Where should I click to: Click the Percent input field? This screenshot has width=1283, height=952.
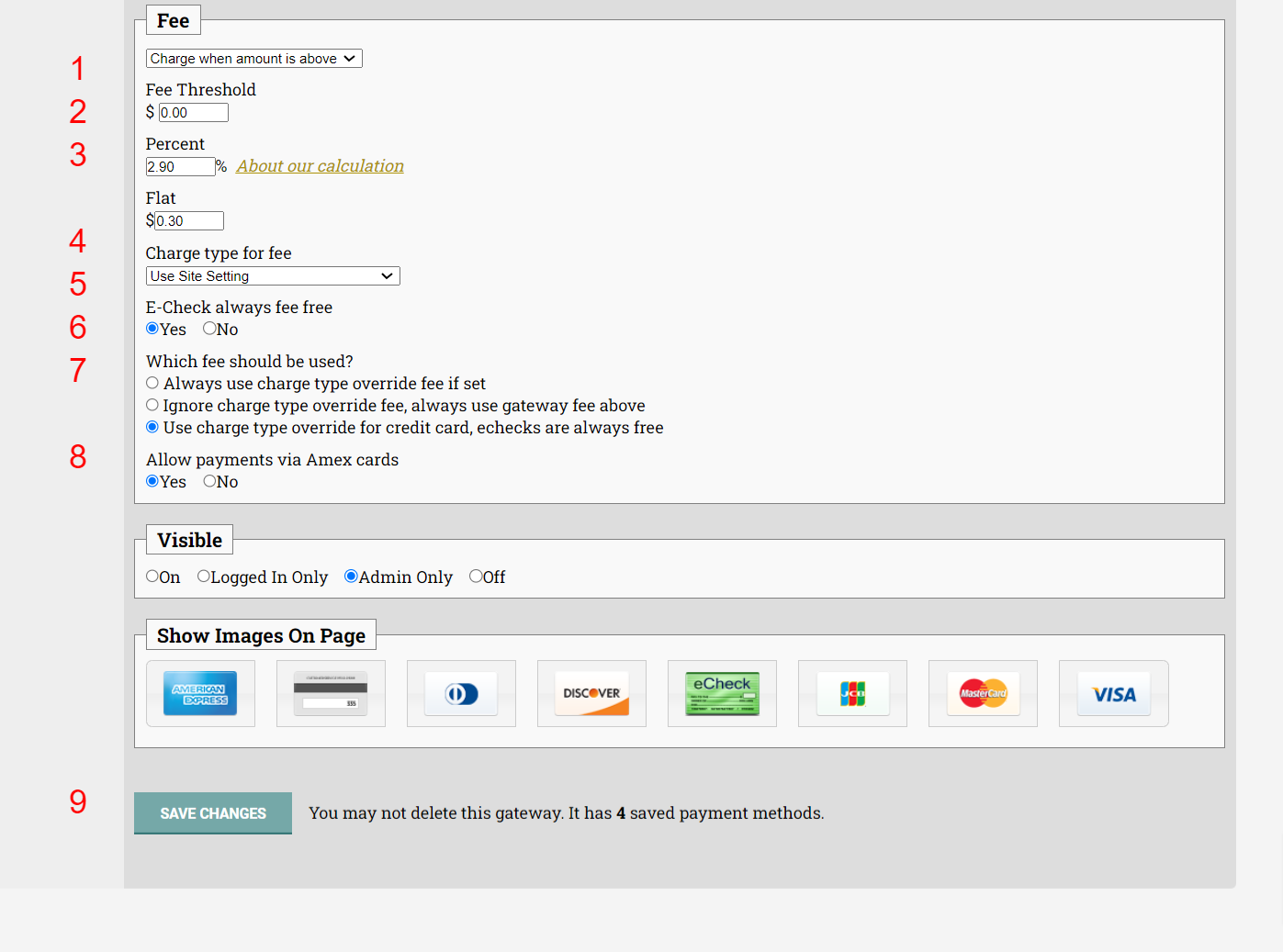(180, 166)
